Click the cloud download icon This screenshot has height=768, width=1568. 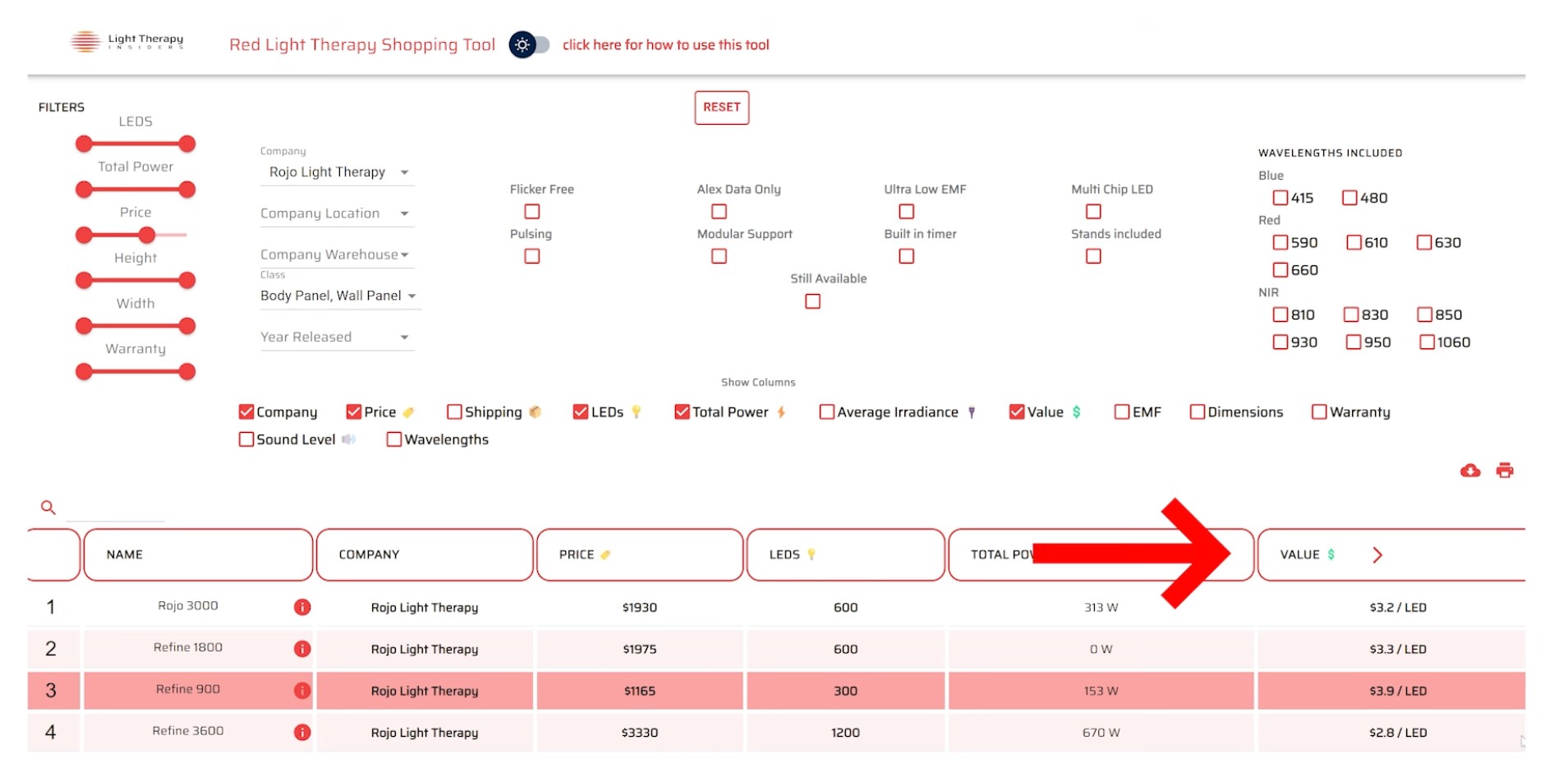[1470, 471]
